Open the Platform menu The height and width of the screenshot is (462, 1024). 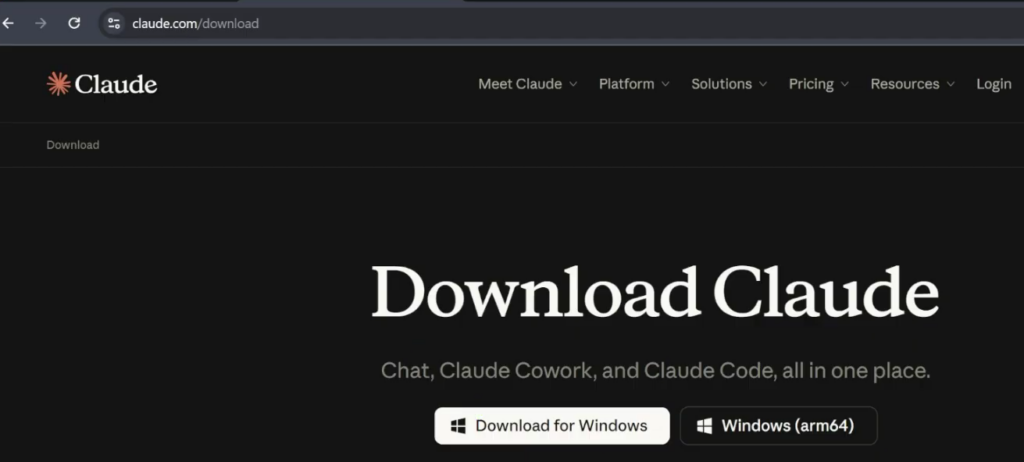click(x=634, y=84)
